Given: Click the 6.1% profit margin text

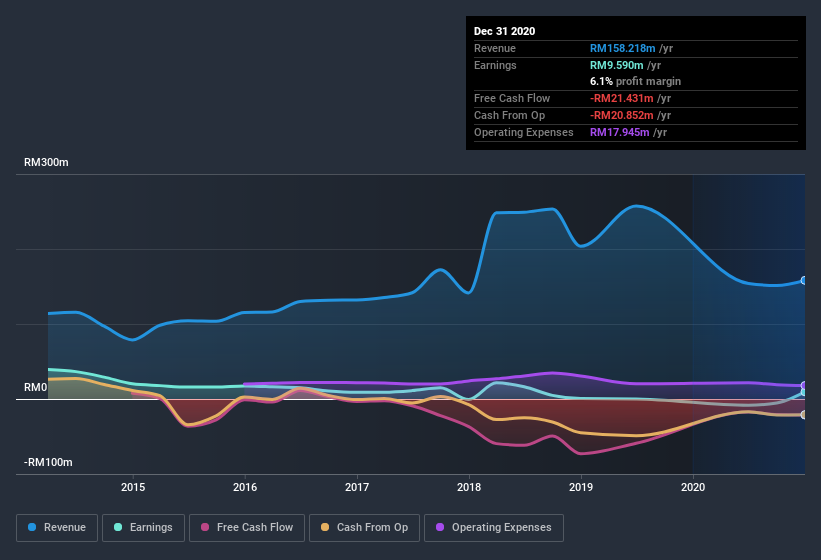Looking at the screenshot, I should click(x=636, y=81).
